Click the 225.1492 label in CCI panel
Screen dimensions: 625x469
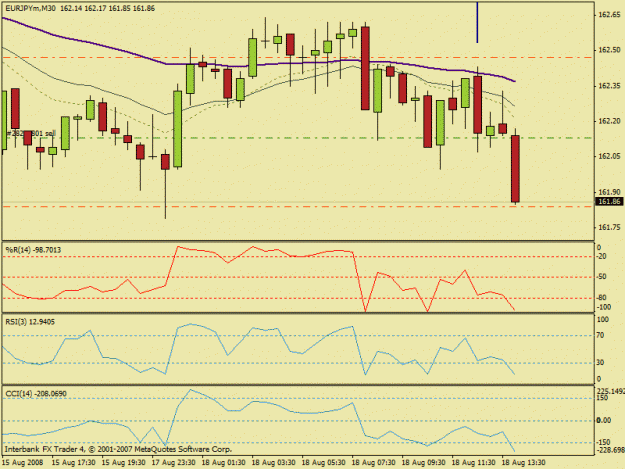610,391
